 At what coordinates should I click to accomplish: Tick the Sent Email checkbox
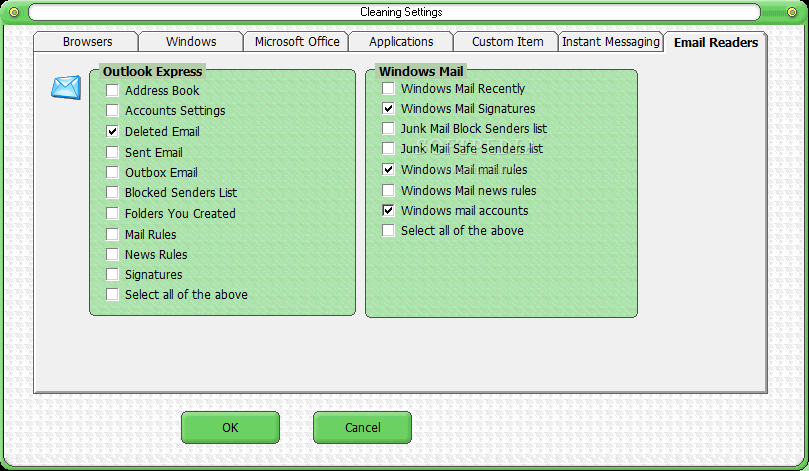point(112,152)
